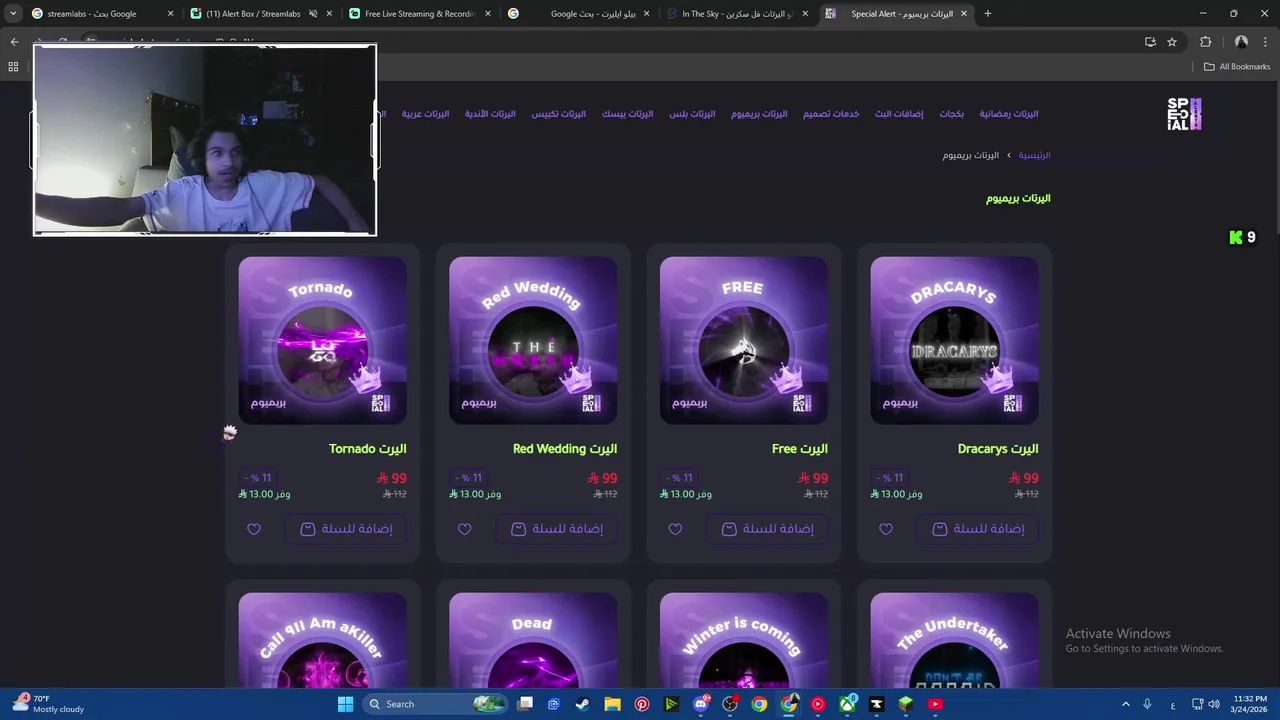1280x720 pixels.
Task: Open the FREE alert thumbnail
Action: click(744, 340)
